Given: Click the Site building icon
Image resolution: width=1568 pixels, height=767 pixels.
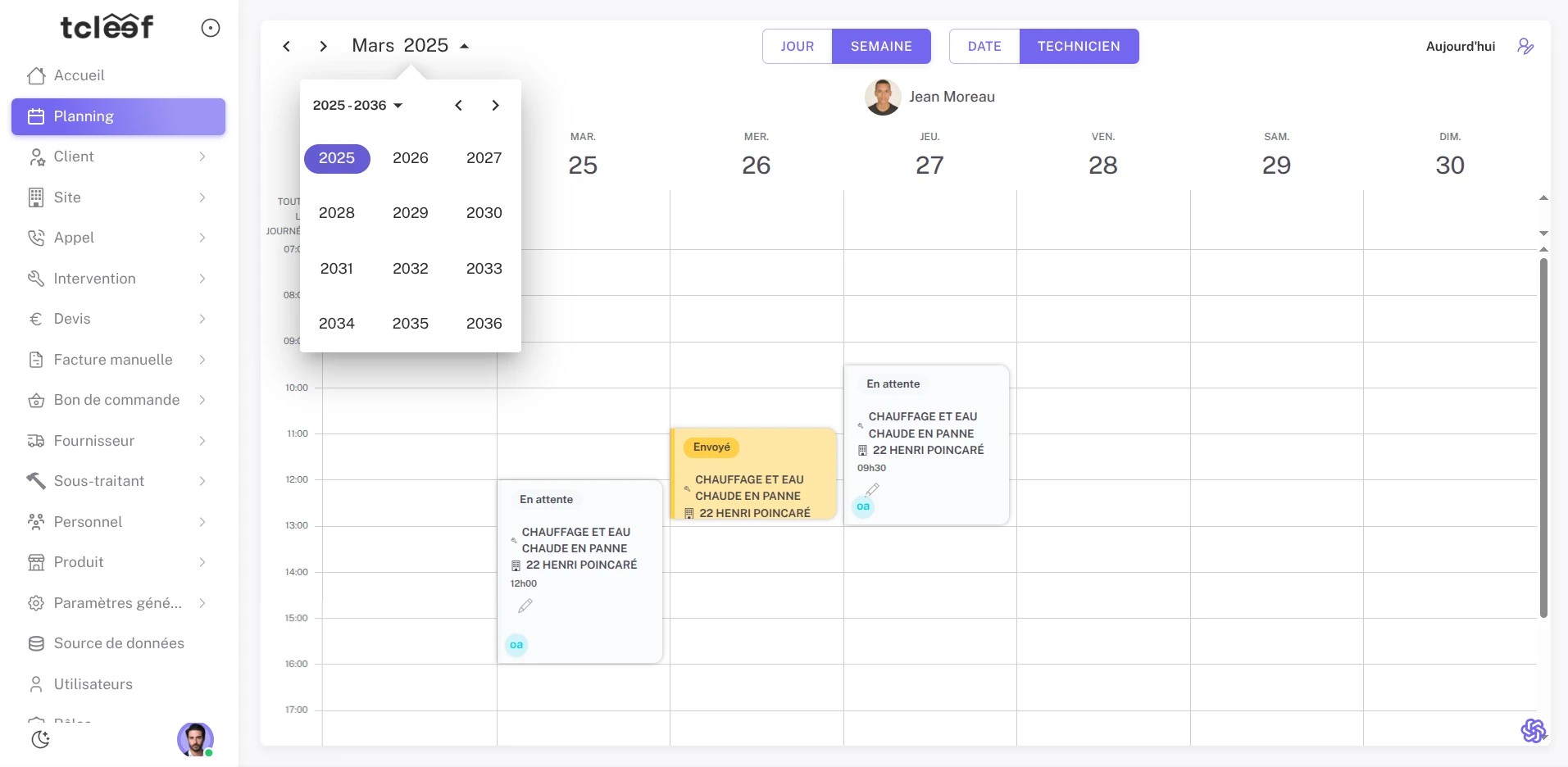Looking at the screenshot, I should coord(37,197).
